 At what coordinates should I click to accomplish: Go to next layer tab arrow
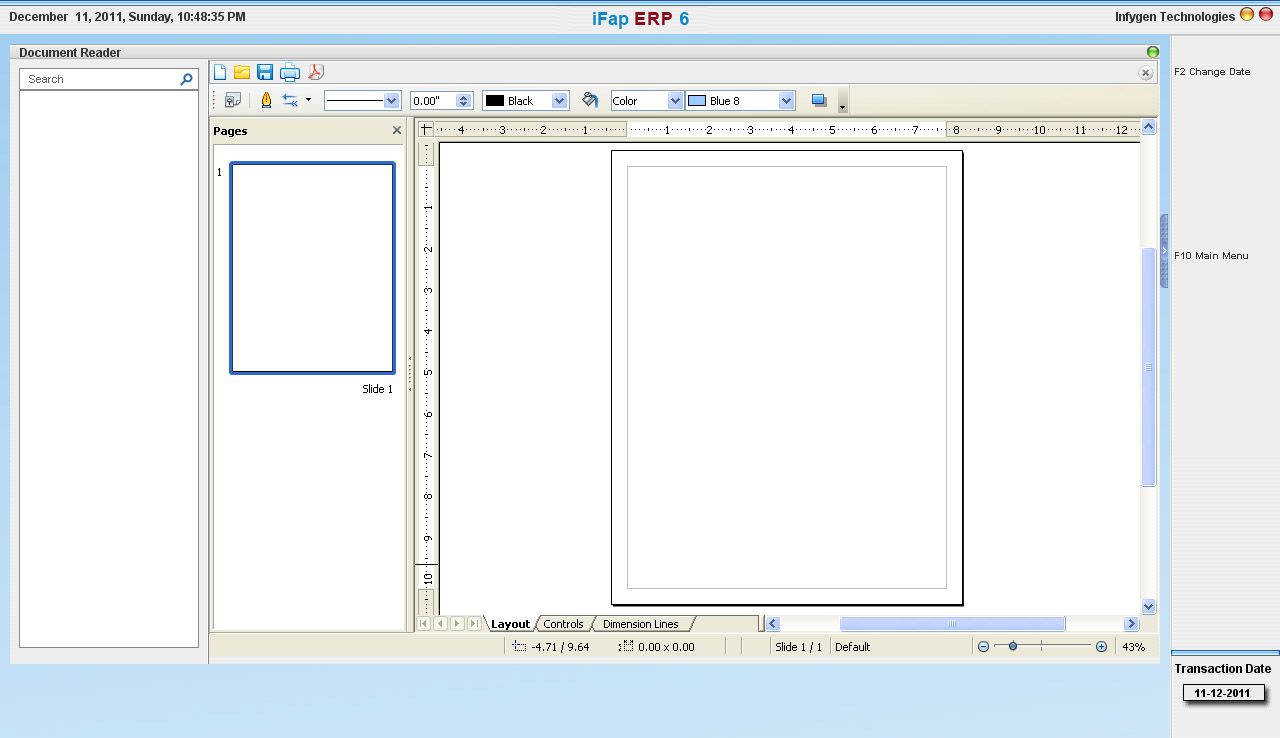[457, 623]
